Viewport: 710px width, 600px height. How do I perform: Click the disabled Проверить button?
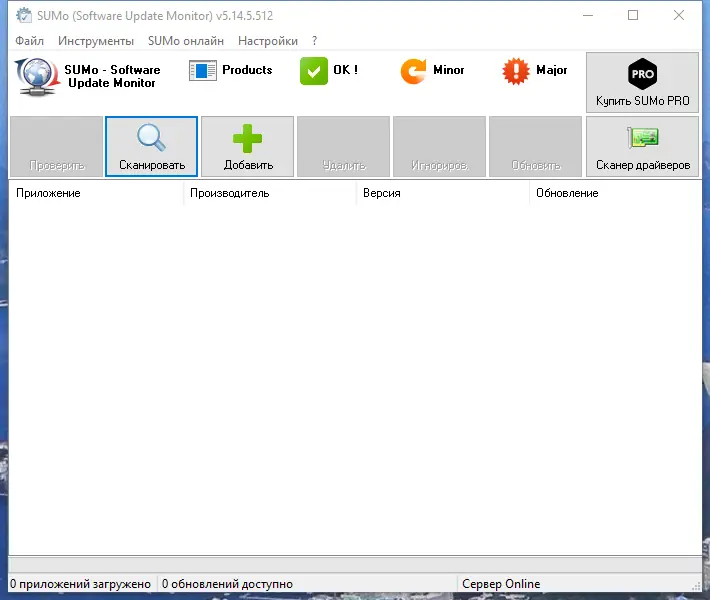(57, 146)
